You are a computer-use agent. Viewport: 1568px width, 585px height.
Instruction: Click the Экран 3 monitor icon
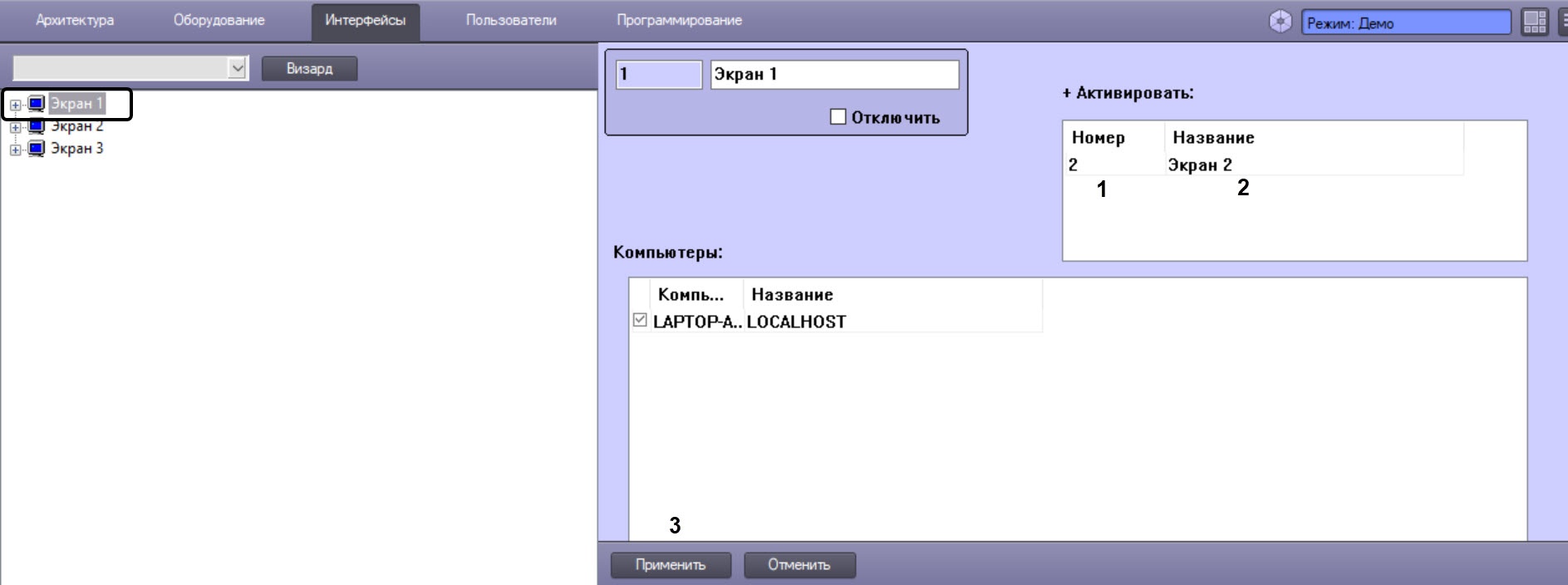[37, 149]
